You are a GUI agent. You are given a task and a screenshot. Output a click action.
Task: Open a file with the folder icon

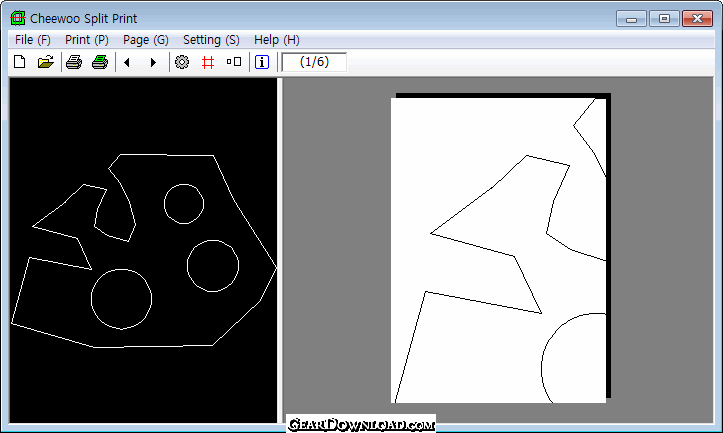tap(45, 62)
